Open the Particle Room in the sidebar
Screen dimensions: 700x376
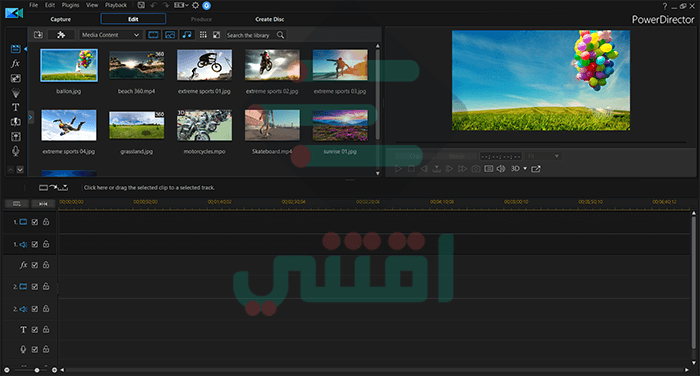click(16, 93)
